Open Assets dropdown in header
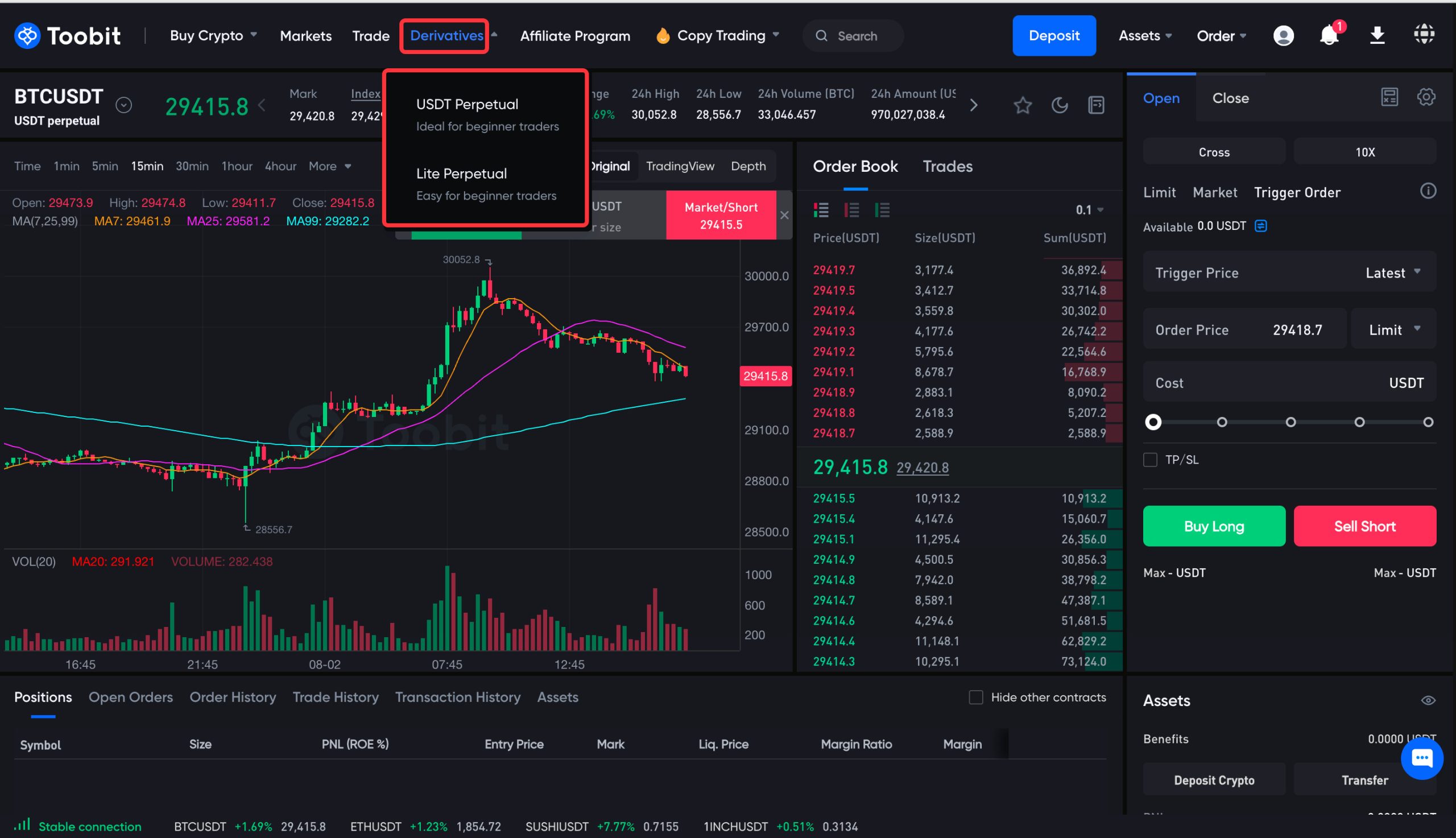Screen dimensions: 1456x838 pyautogui.click(x=1145, y=36)
